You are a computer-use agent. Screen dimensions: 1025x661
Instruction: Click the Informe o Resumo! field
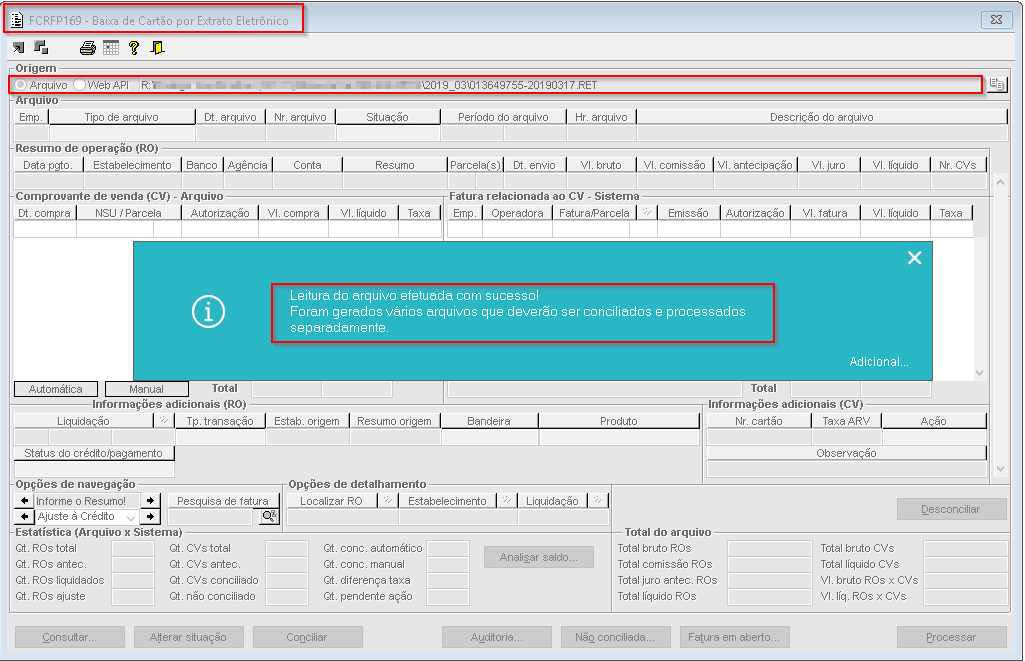coord(88,501)
